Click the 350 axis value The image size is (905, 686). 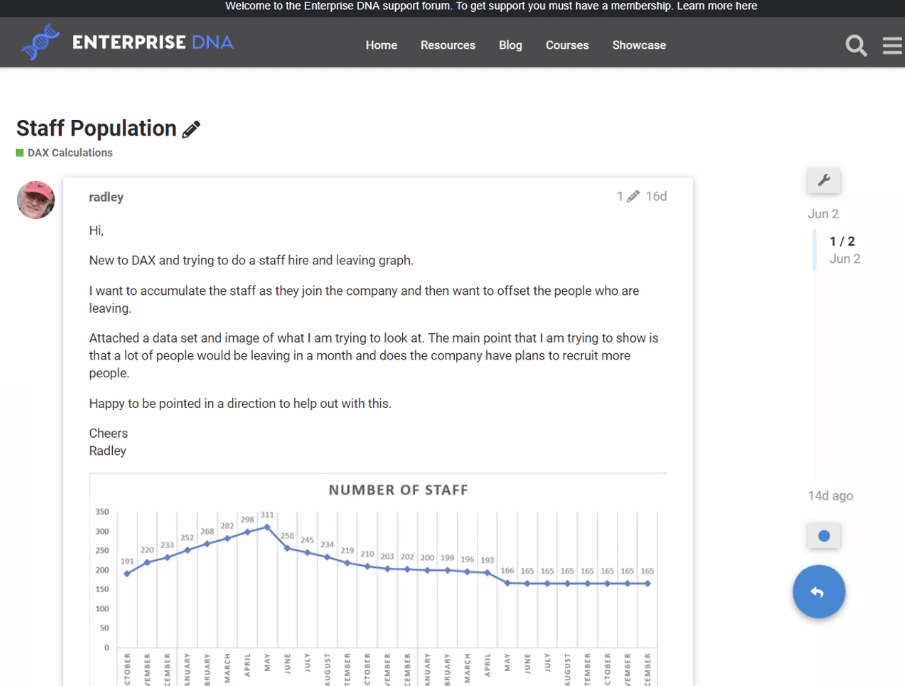102,512
